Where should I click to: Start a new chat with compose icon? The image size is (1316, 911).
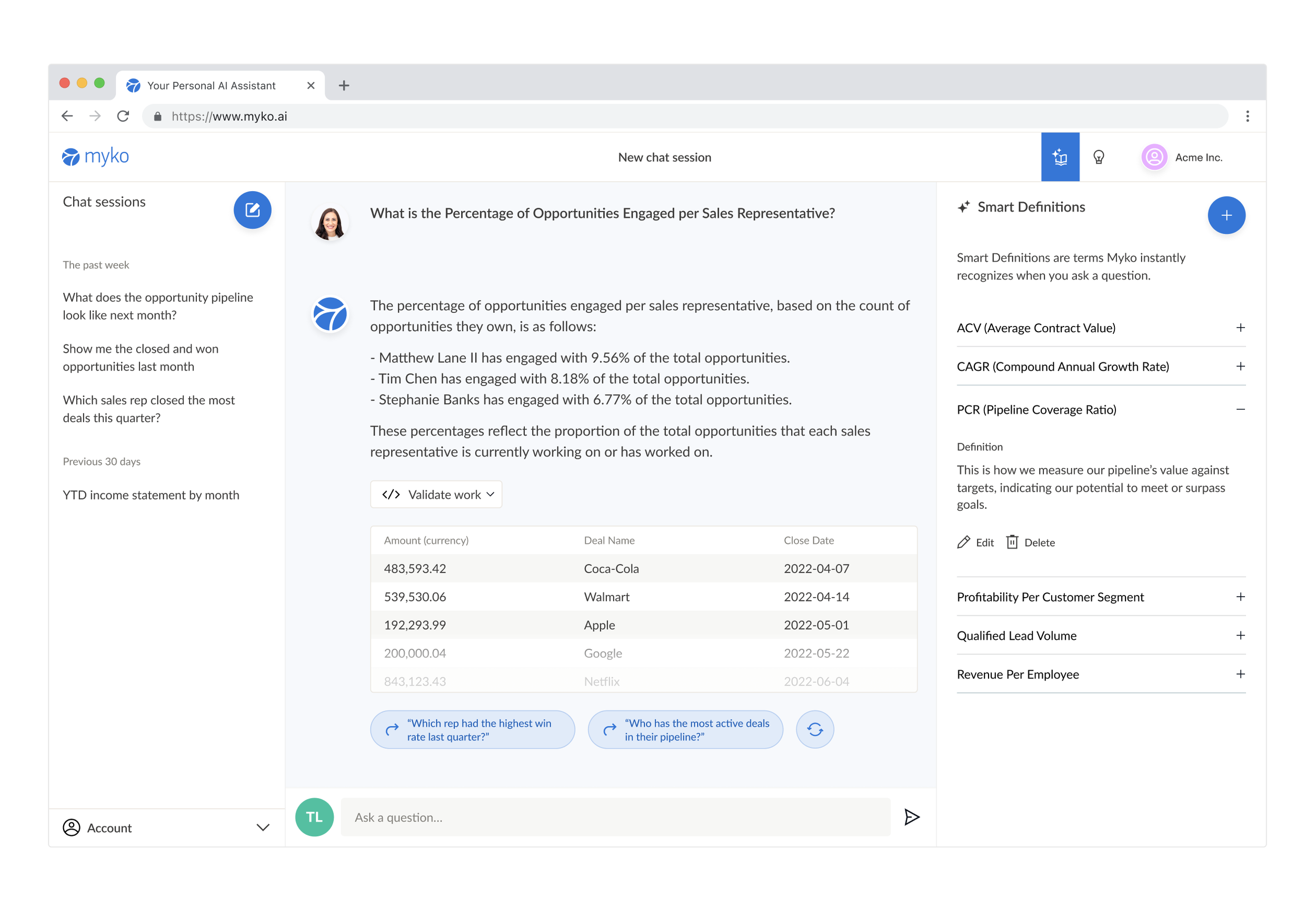click(252, 210)
